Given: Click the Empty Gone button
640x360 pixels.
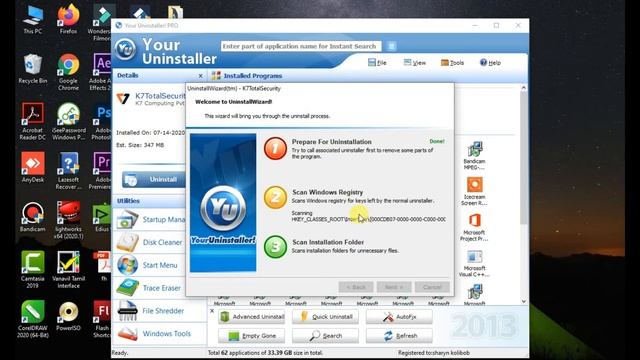Looking at the screenshot, I should [252, 336].
